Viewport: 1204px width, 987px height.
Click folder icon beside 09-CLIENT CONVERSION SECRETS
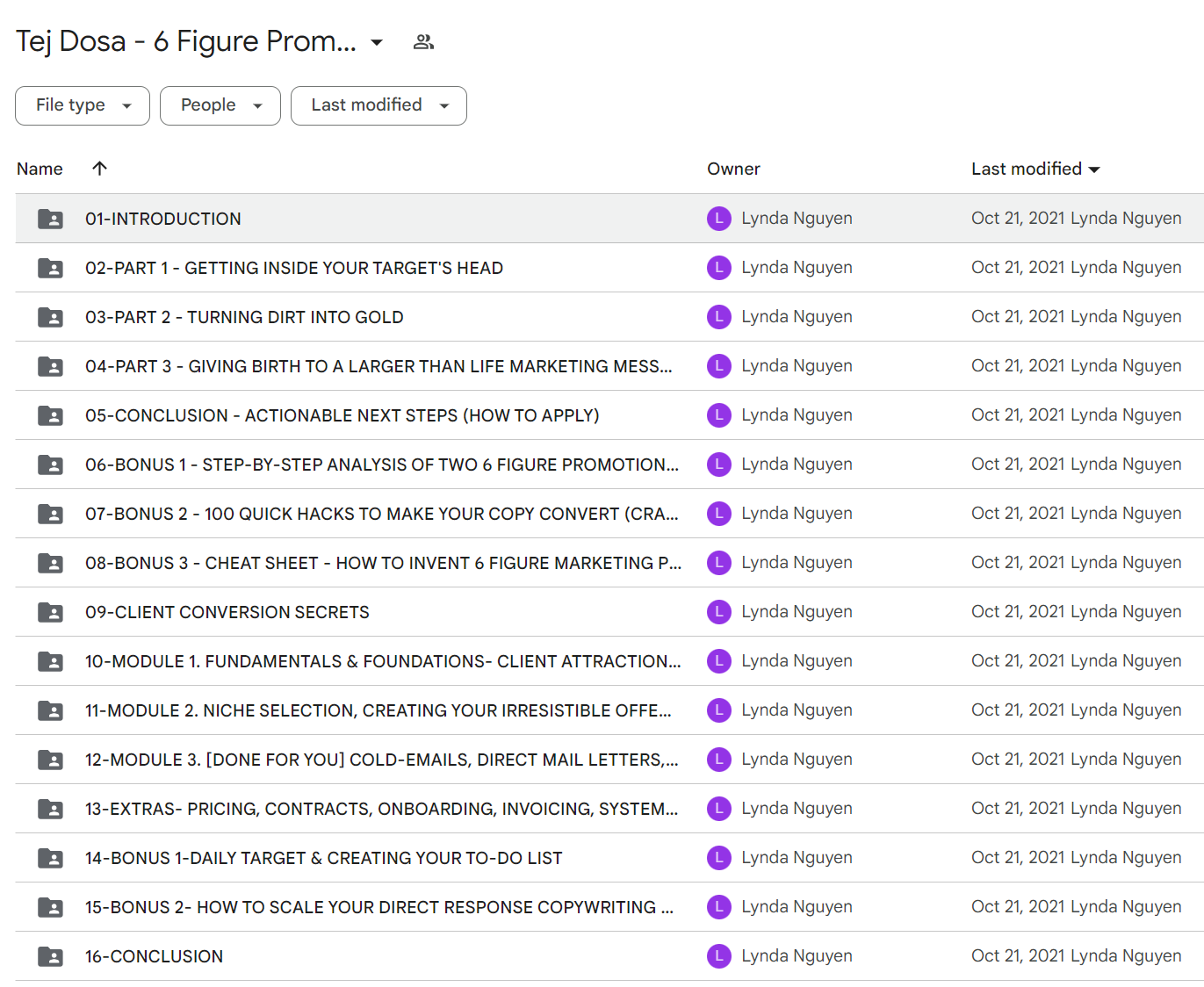pyautogui.click(x=50, y=612)
